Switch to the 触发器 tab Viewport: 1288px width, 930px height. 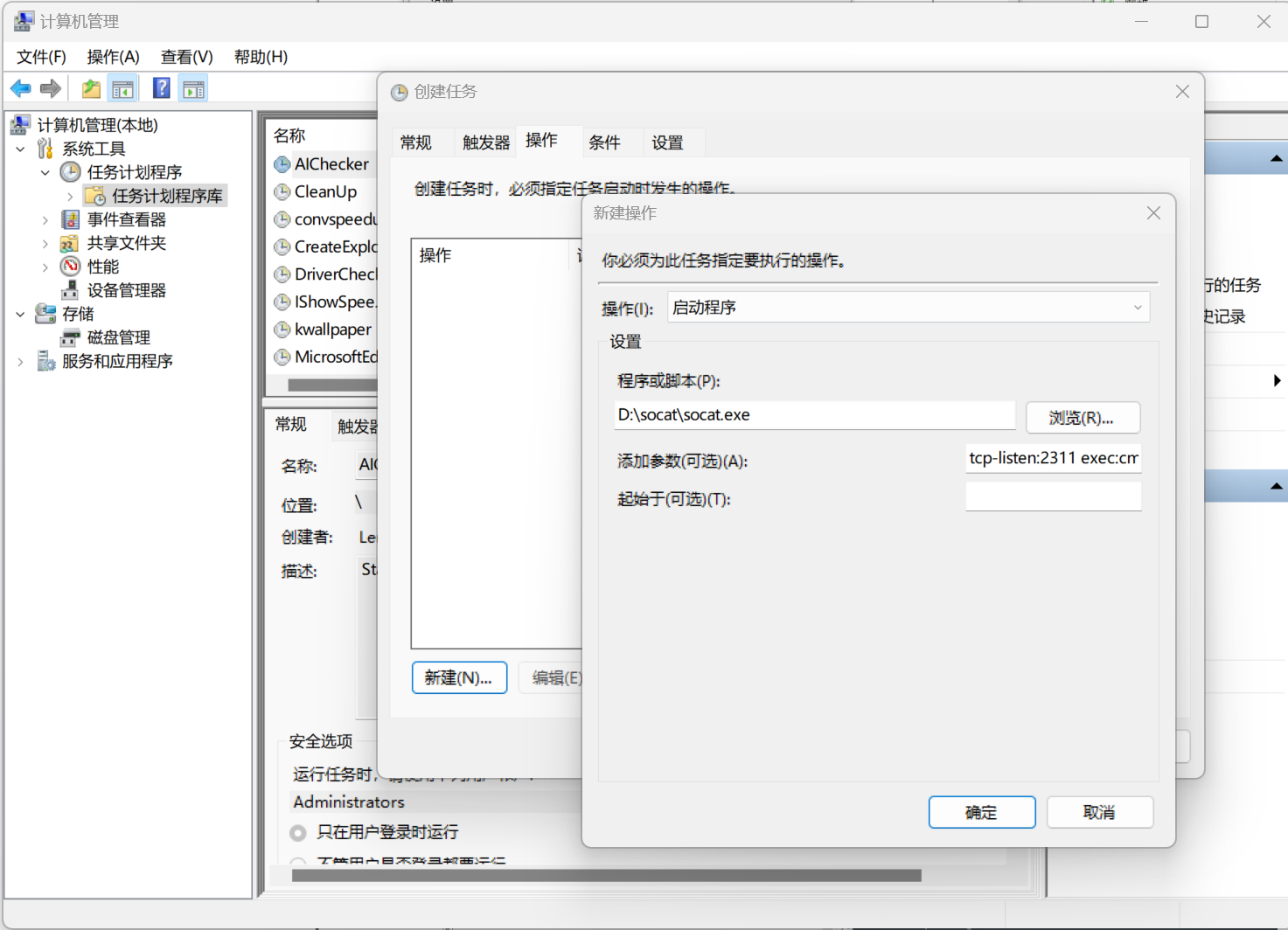click(x=484, y=141)
